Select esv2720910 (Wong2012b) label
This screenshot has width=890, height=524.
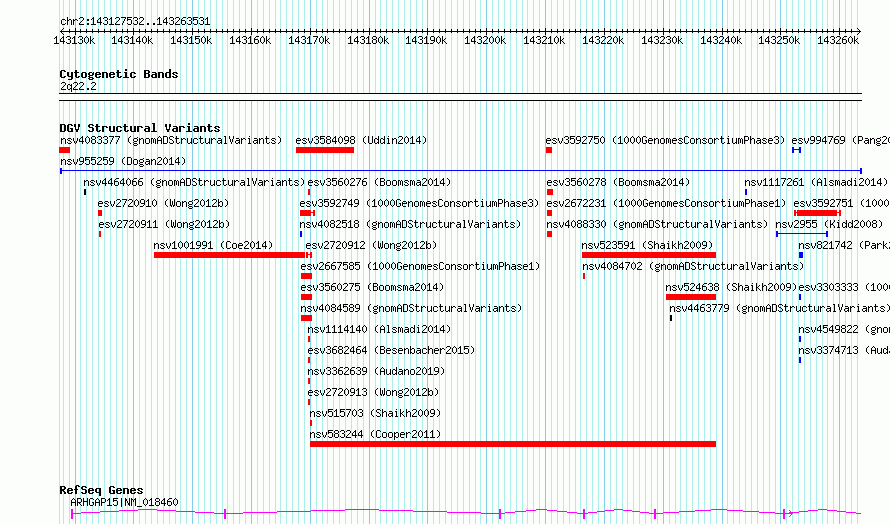[x=163, y=203]
